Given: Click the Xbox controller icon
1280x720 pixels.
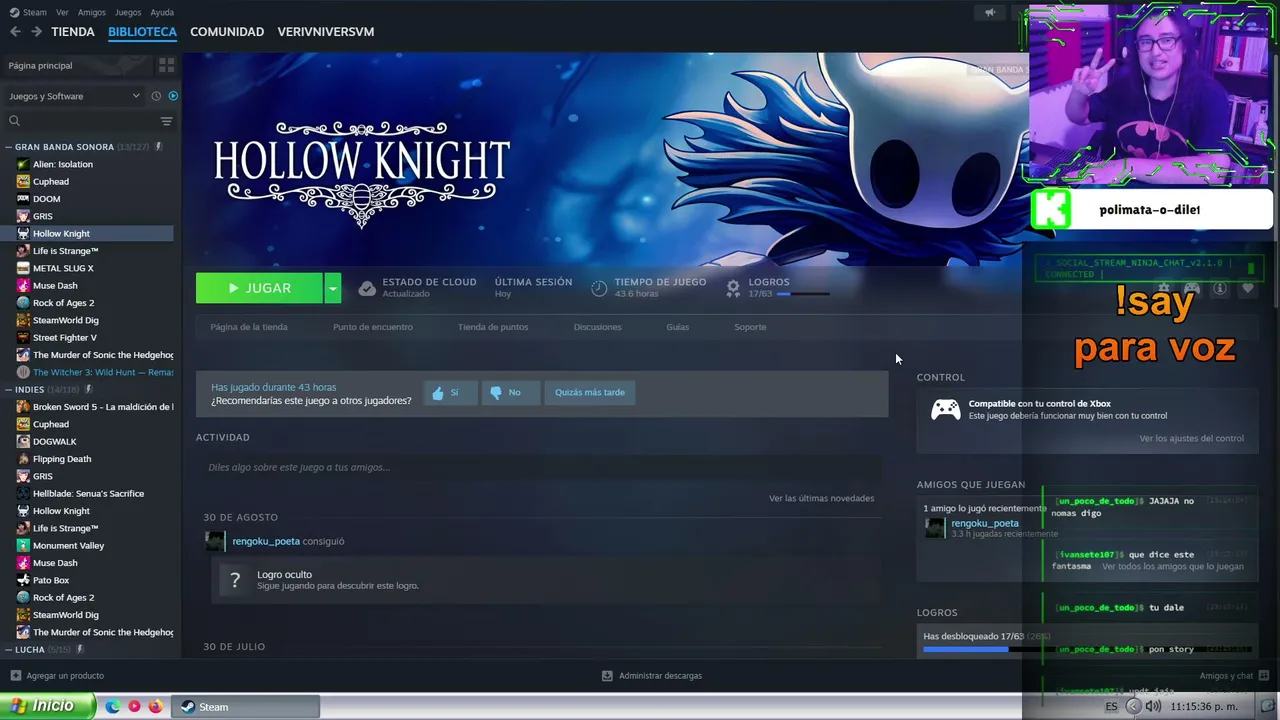Looking at the screenshot, I should click(x=946, y=410).
